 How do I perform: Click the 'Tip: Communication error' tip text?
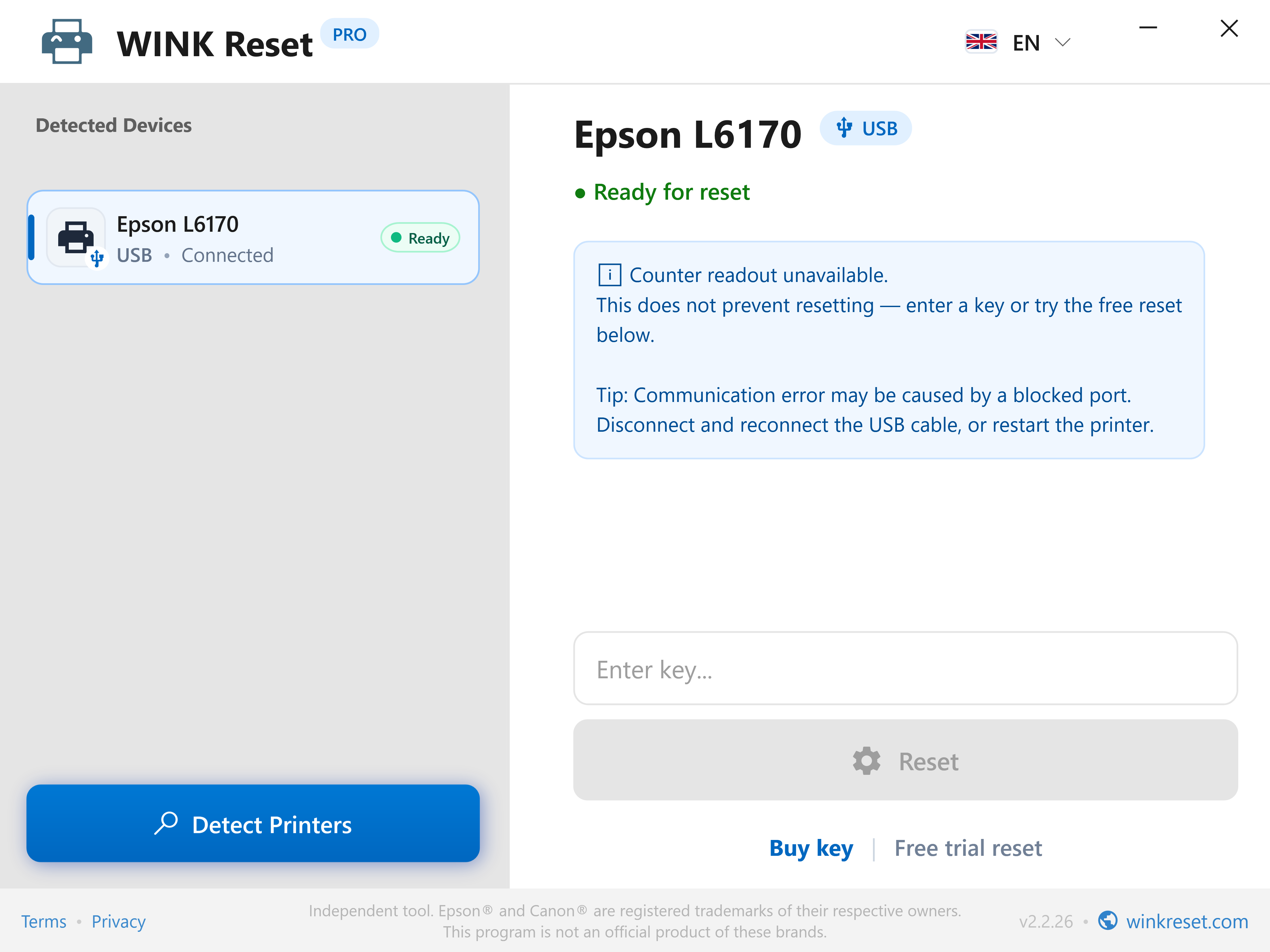pyautogui.click(x=875, y=410)
